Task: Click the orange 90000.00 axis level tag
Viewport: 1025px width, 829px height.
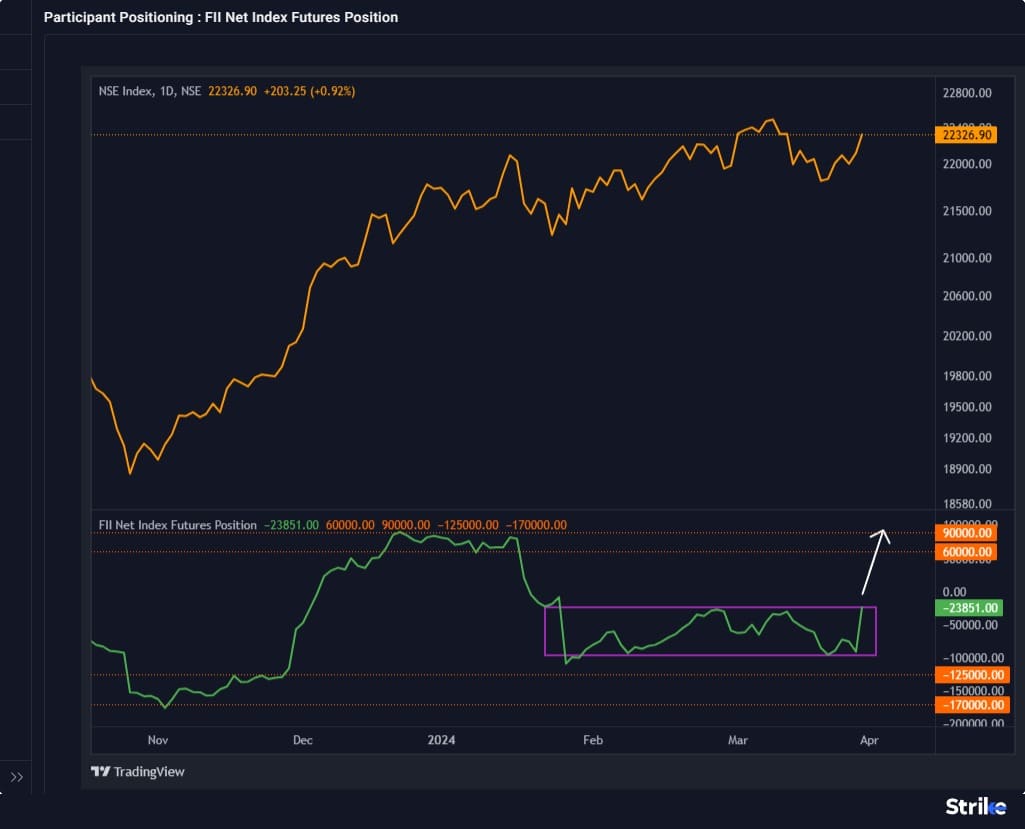Action: coord(967,533)
